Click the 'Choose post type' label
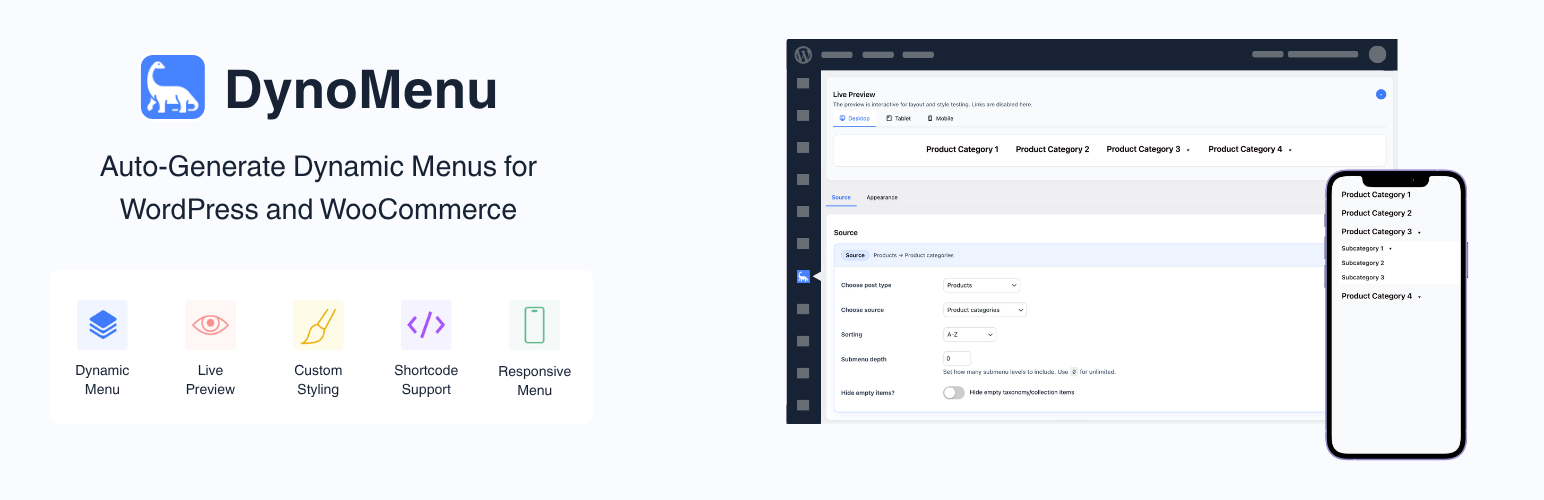 coord(866,285)
